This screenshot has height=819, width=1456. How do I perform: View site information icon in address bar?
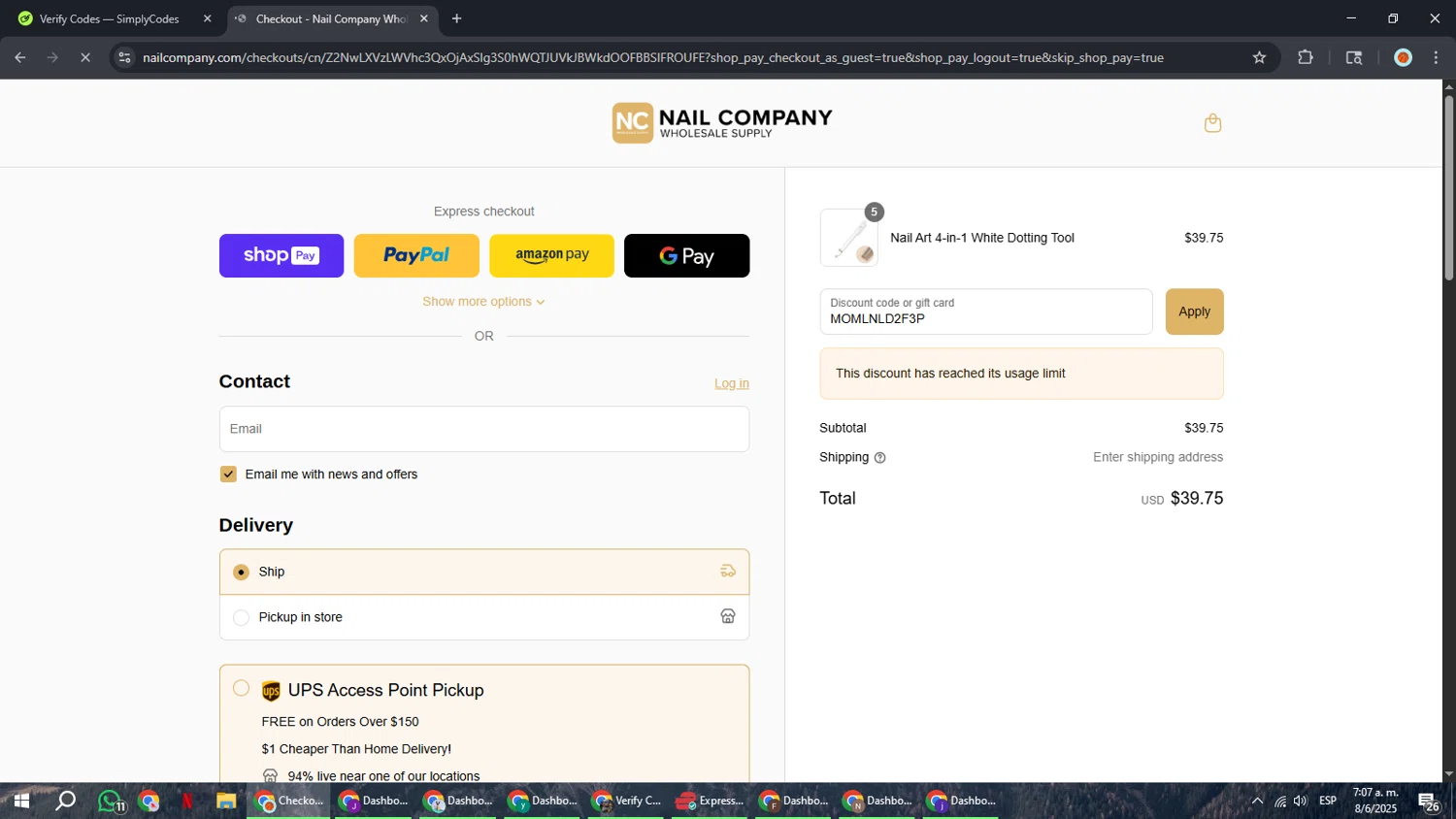(x=124, y=57)
